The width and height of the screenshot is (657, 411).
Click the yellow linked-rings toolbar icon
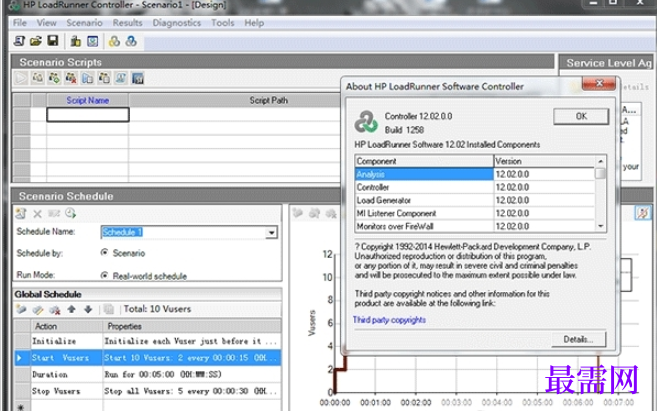coord(114,41)
